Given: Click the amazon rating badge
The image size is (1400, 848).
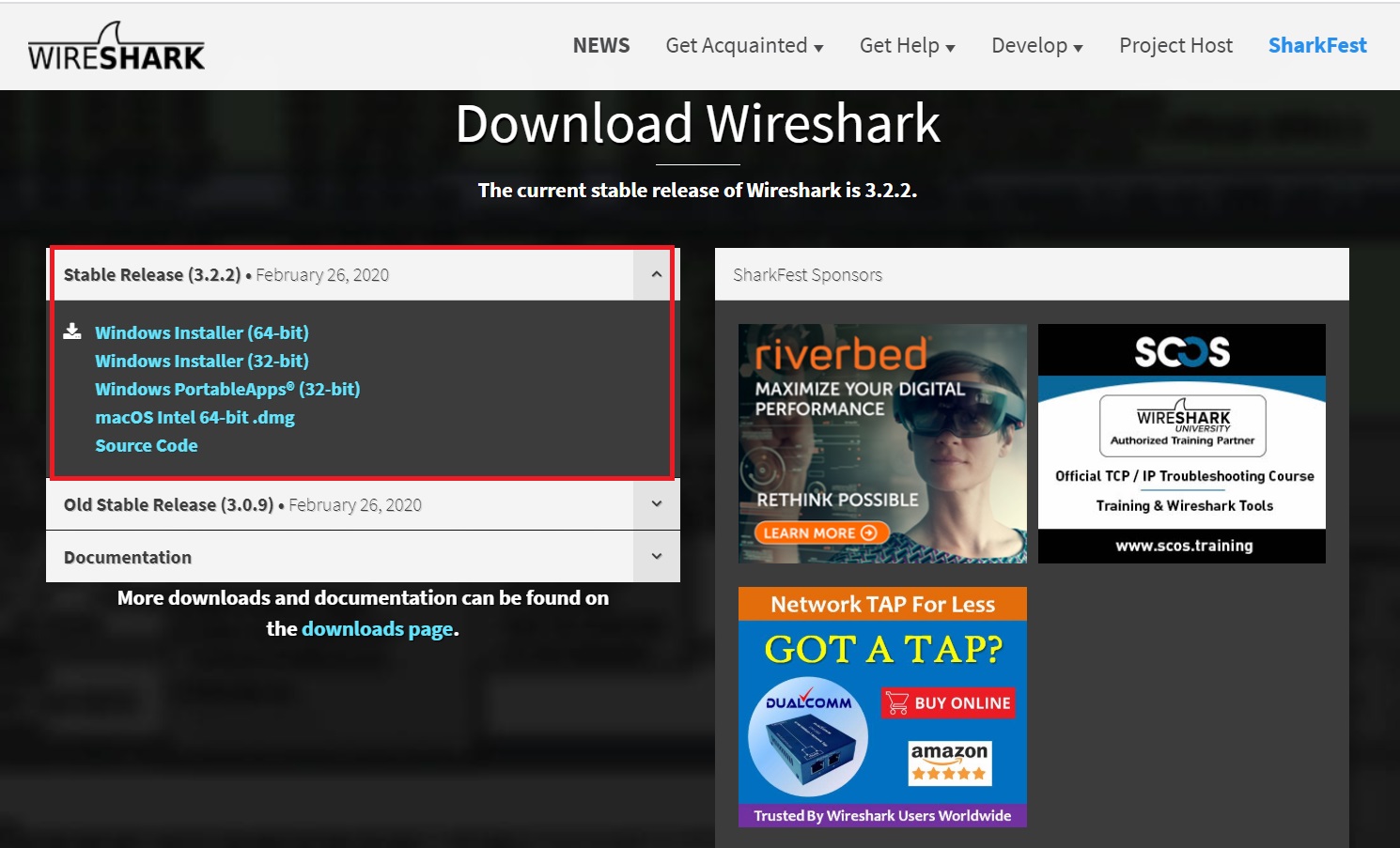Looking at the screenshot, I should 949,763.
